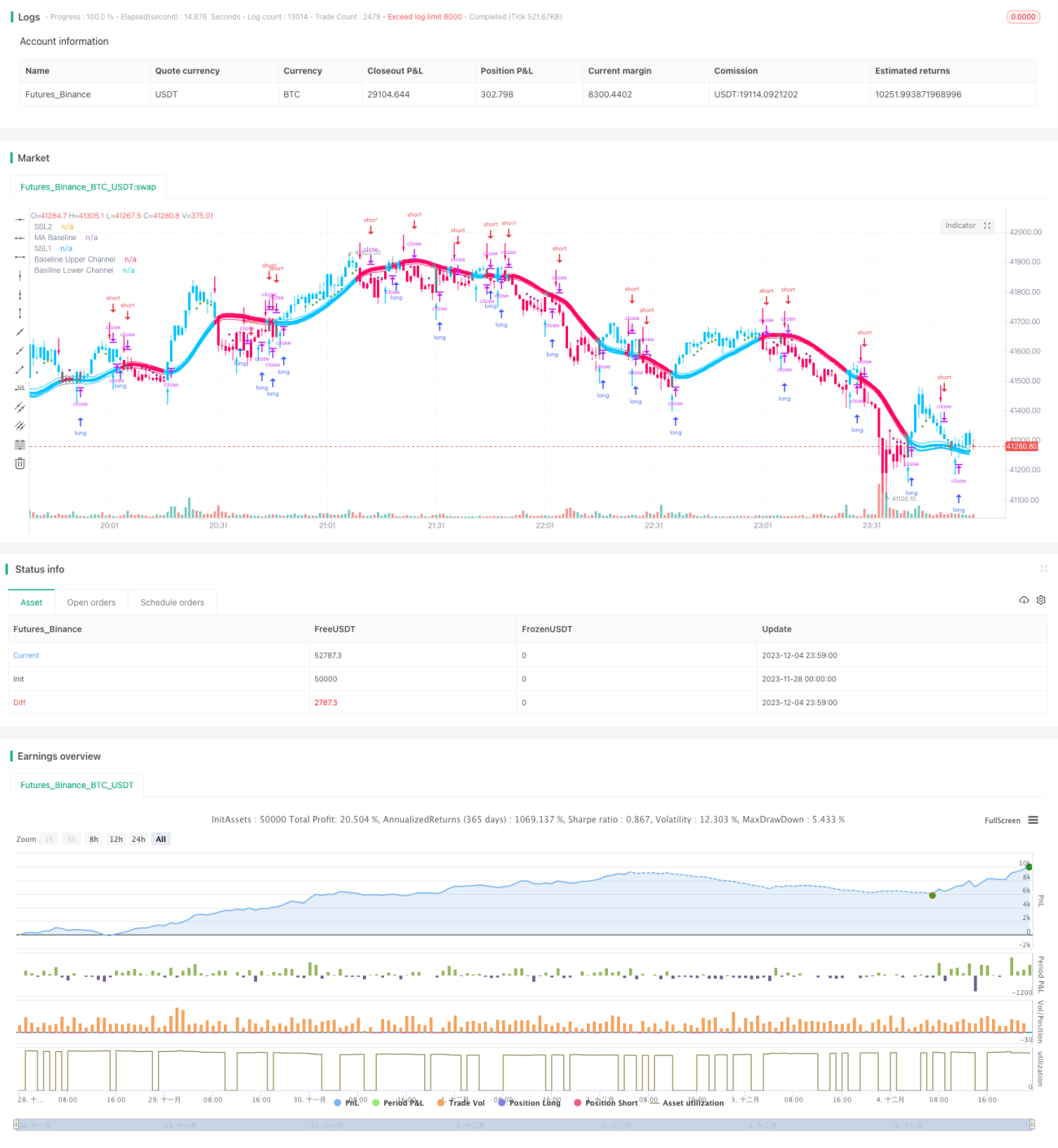Open the earnings chart hamburger export menu

click(1033, 820)
